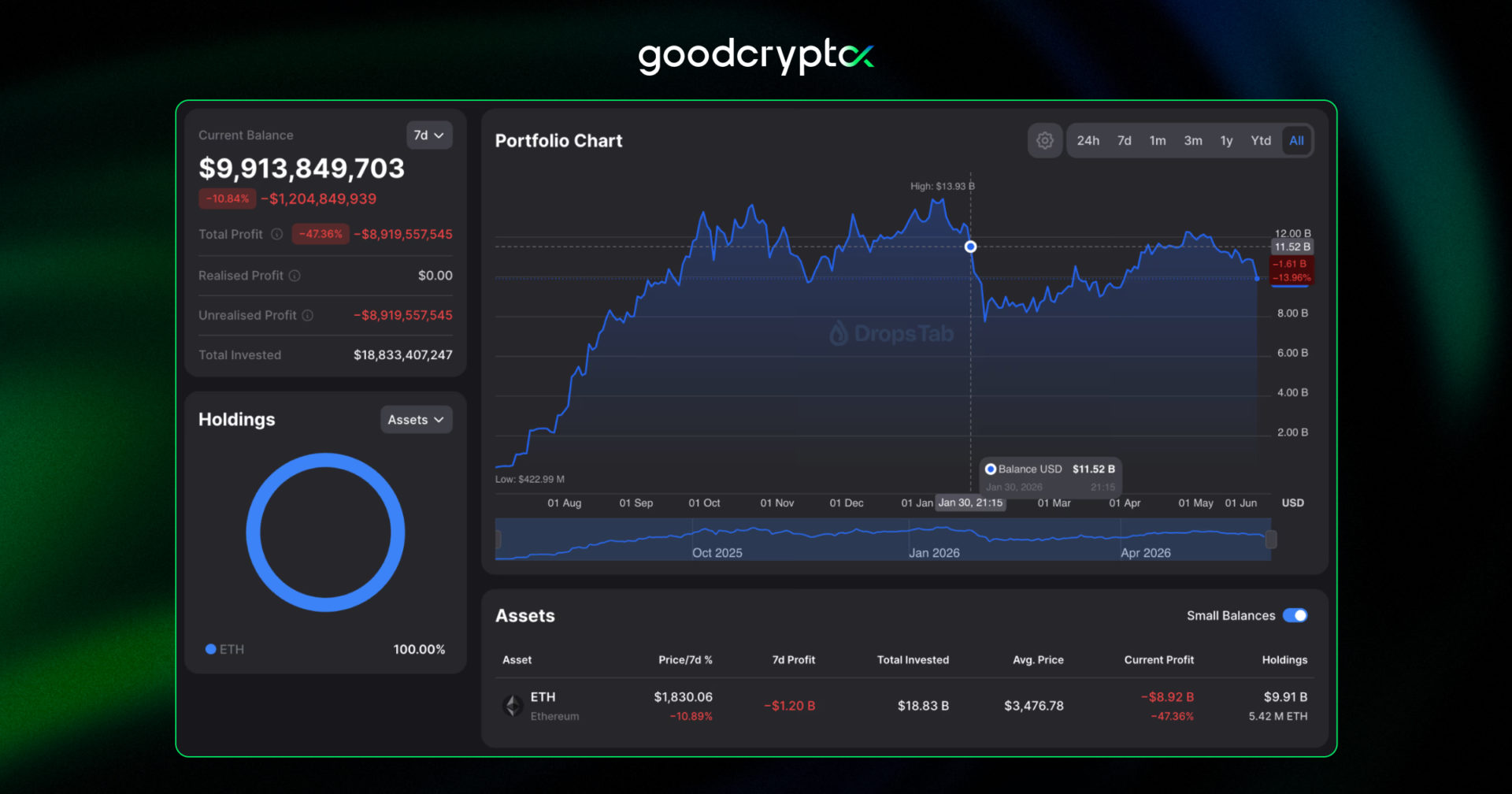The width and height of the screenshot is (1512, 794).
Task: Click the DropsTab watermark icon on the chart
Action: (839, 333)
